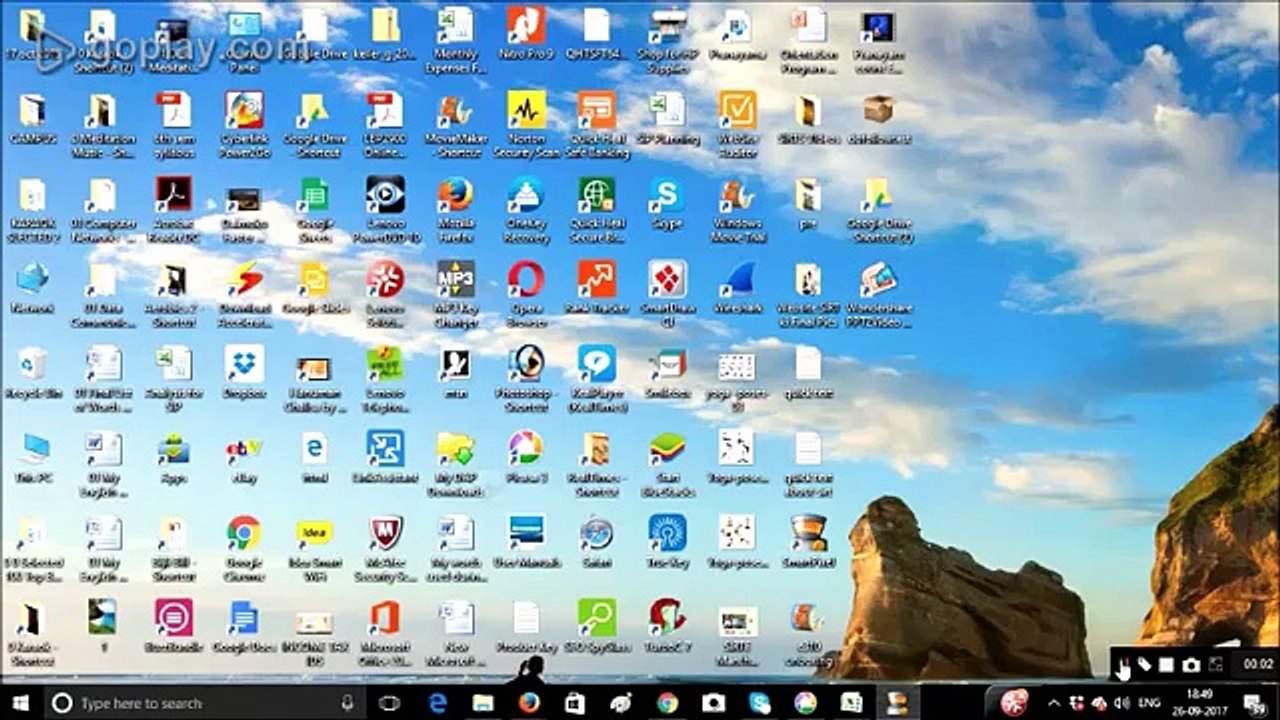
Task: Select the Microsoft Office desktop icon
Action: 385,633
